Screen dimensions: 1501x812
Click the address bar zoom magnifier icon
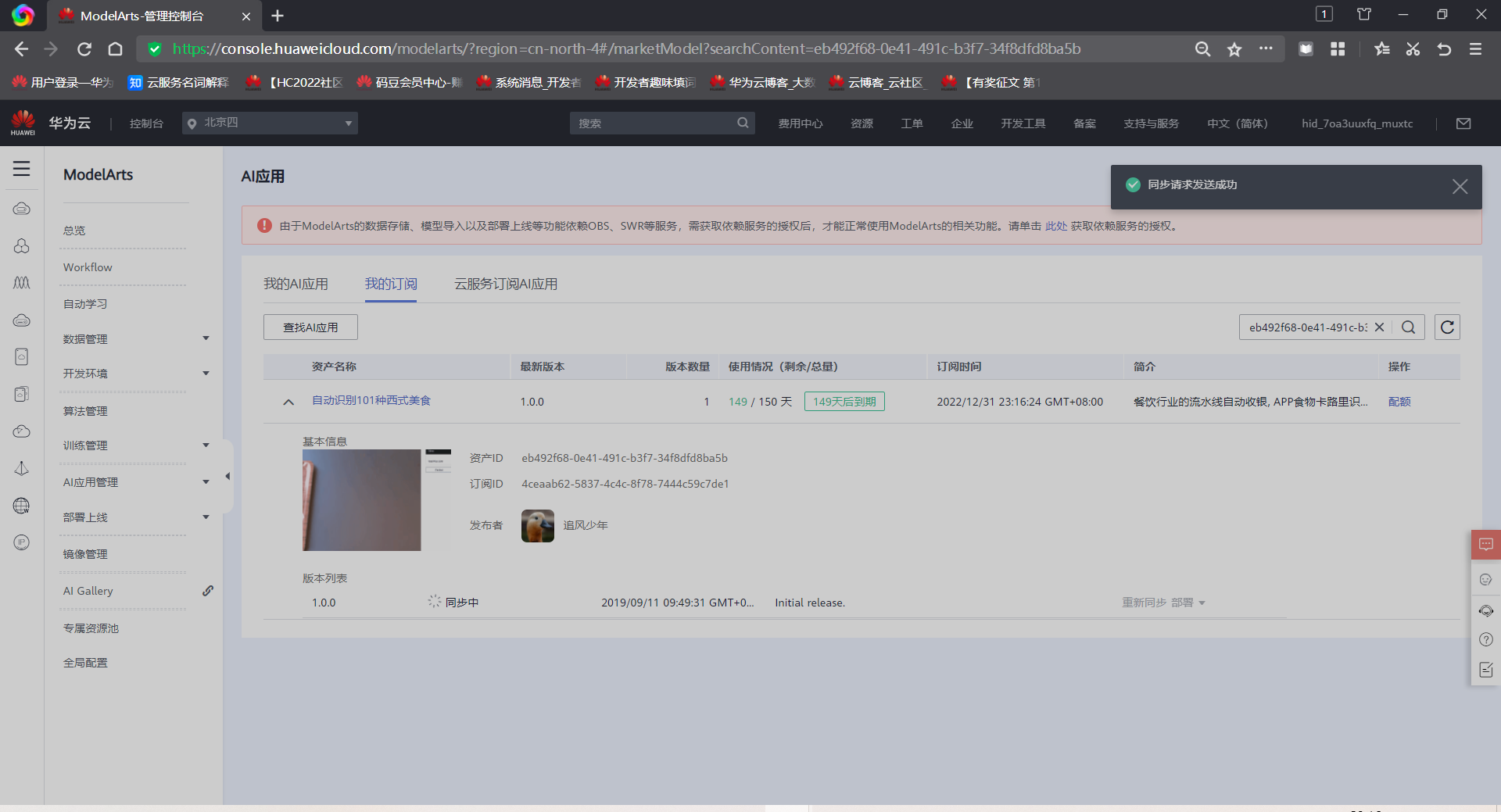tap(1203, 49)
